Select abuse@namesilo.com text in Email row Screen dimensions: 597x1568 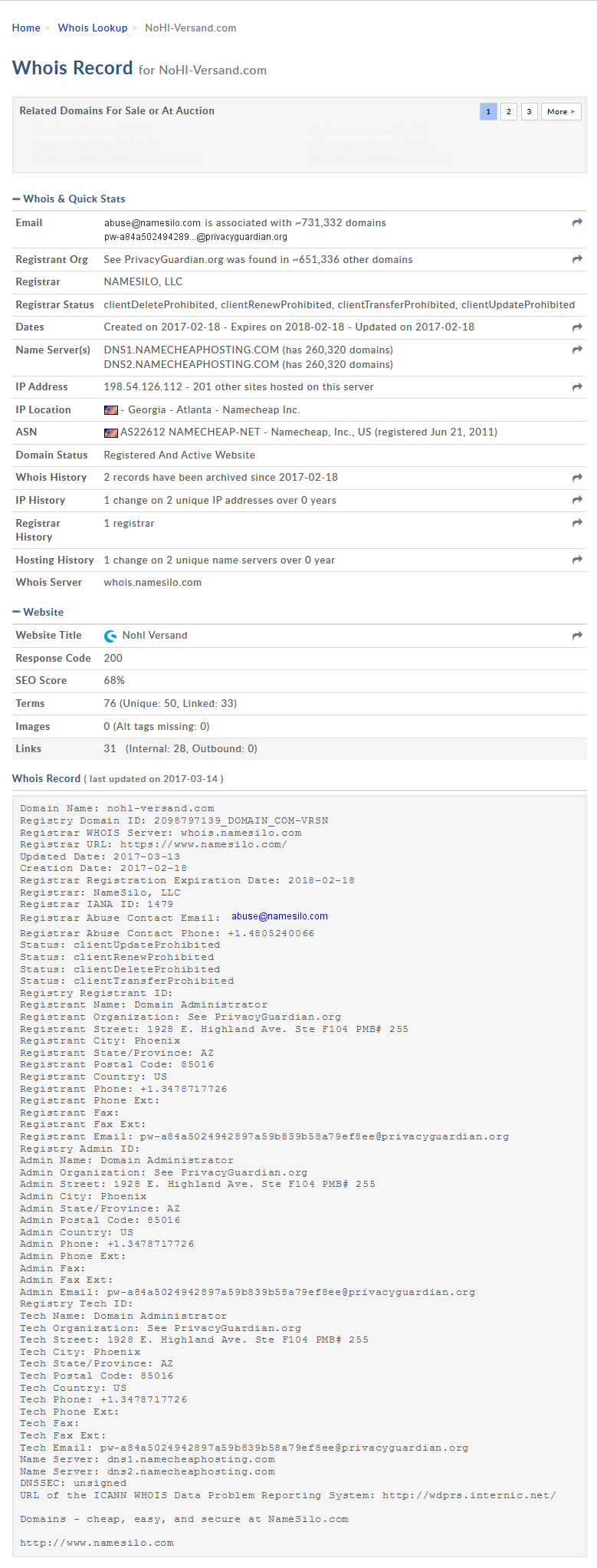[153, 223]
